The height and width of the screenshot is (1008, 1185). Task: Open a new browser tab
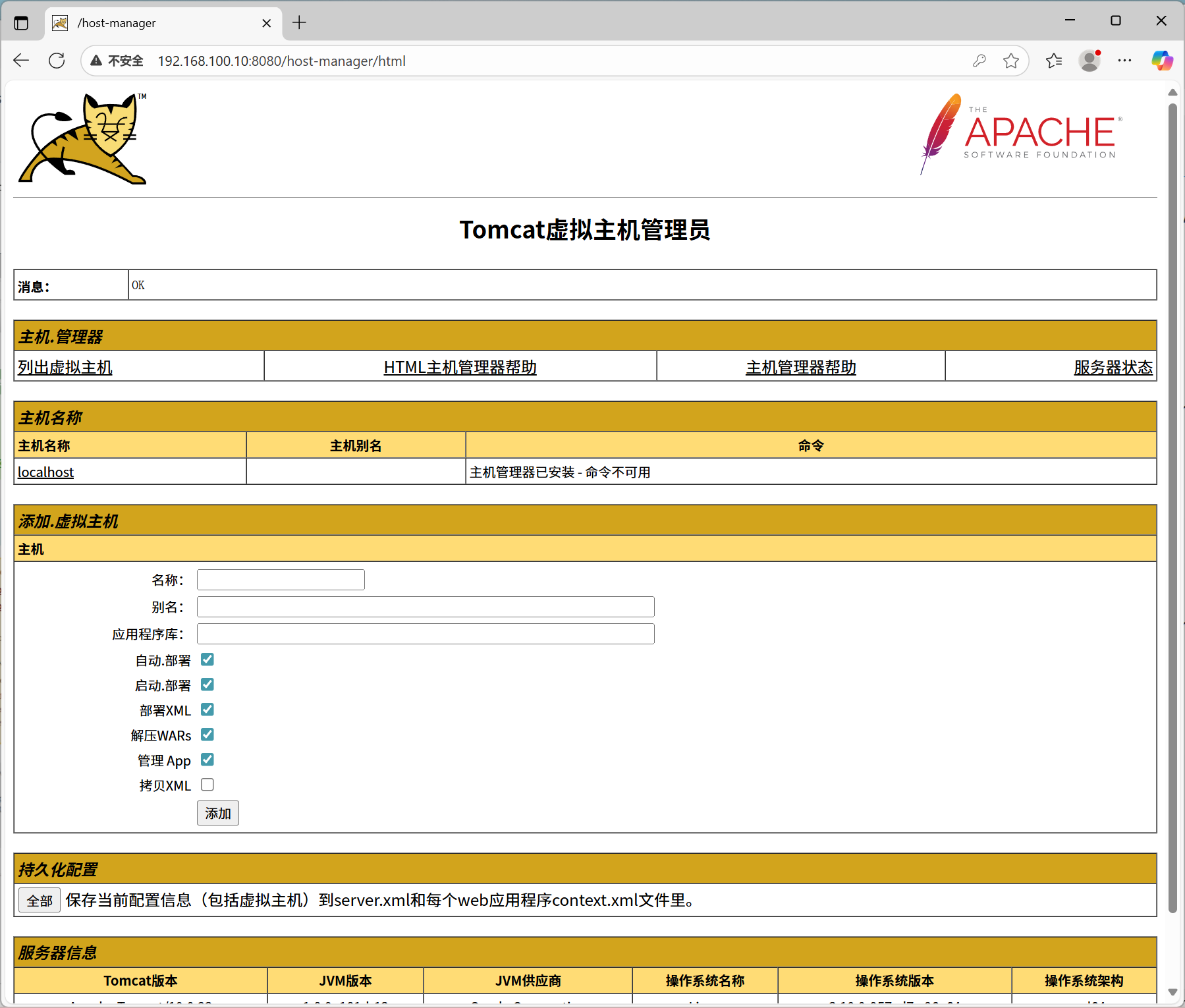pos(300,23)
